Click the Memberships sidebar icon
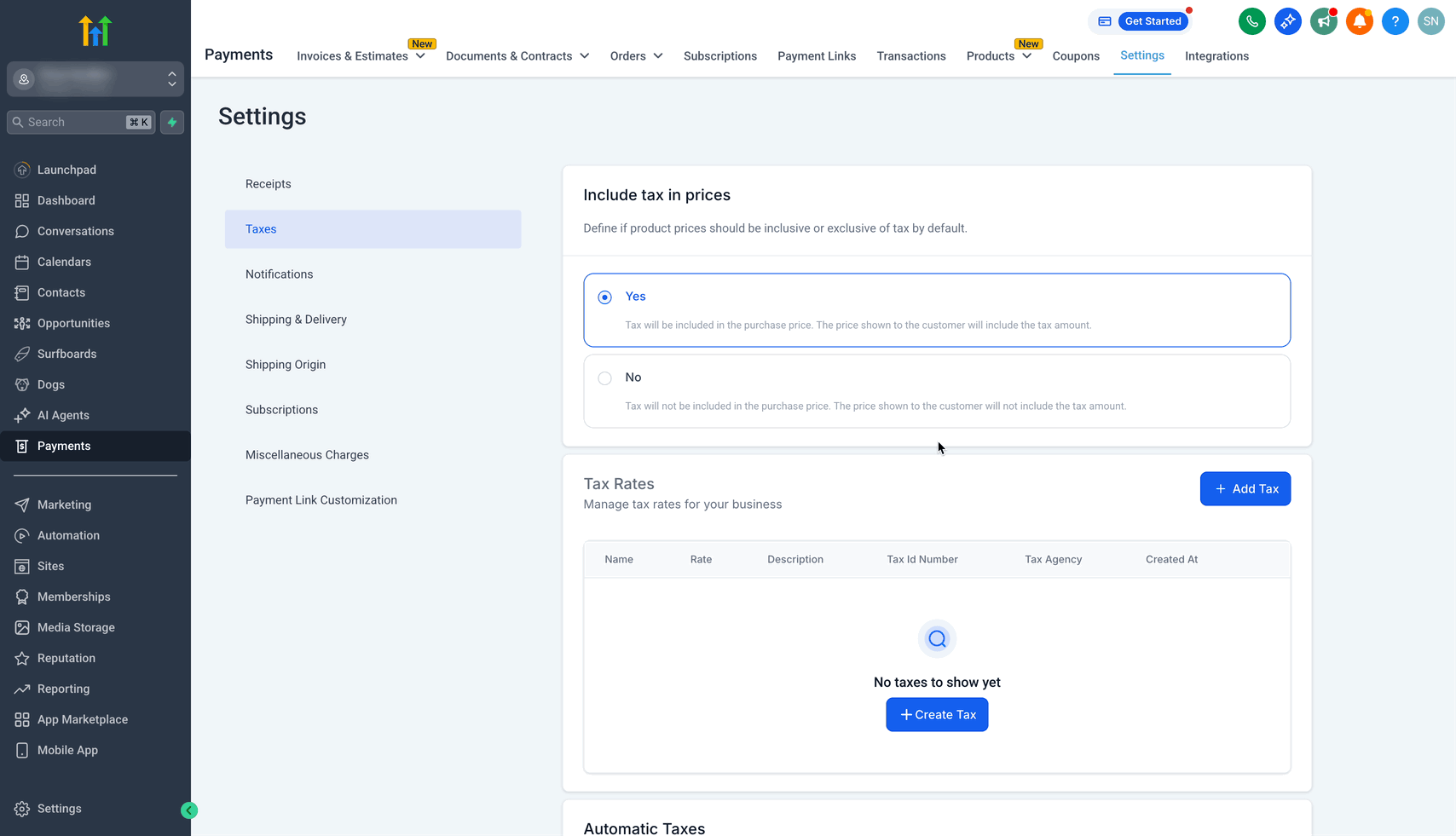Viewport: 1456px width, 836px height. coord(22,597)
